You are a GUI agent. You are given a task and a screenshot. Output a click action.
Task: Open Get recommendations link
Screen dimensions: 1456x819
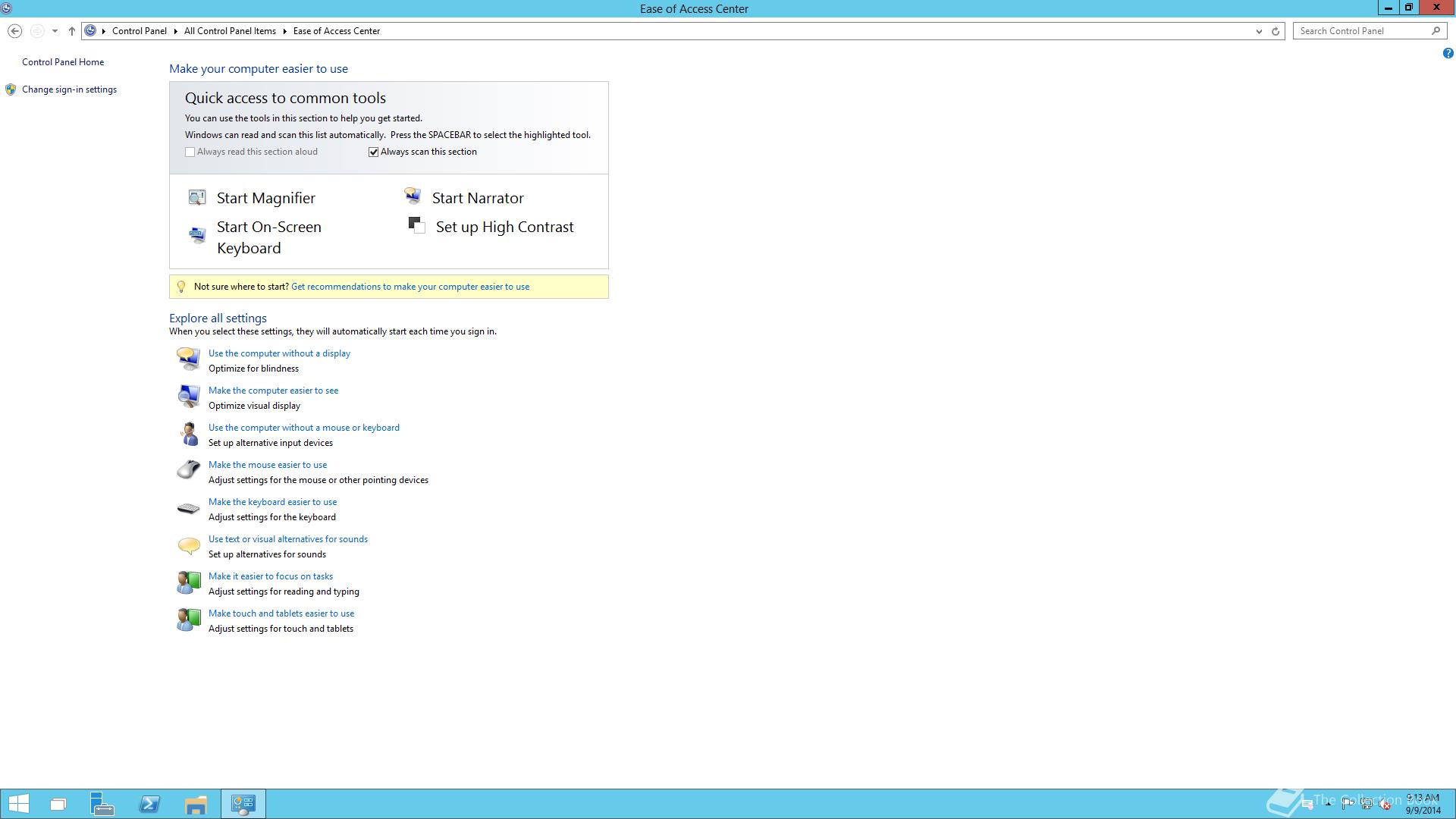410,287
